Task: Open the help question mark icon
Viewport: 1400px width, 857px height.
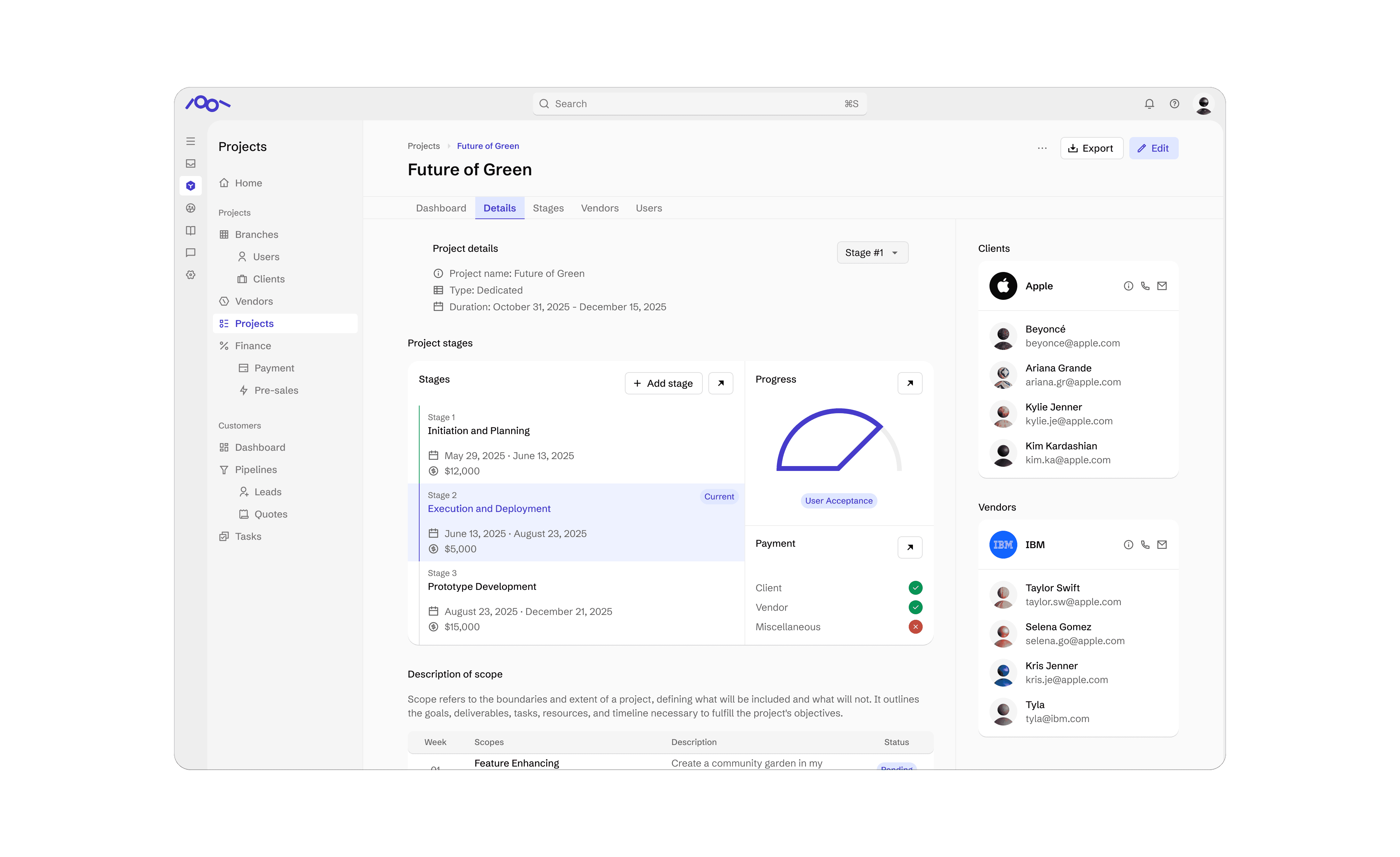Action: [x=1174, y=104]
